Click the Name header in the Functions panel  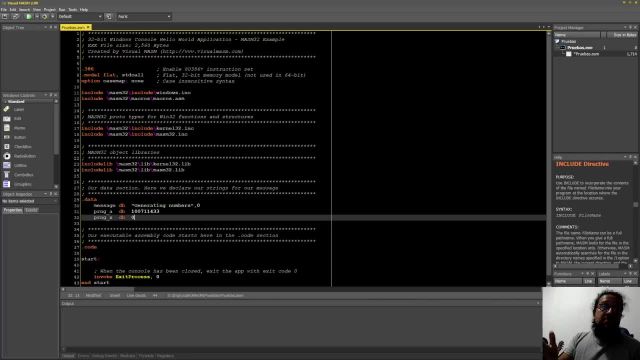[x=567, y=281]
